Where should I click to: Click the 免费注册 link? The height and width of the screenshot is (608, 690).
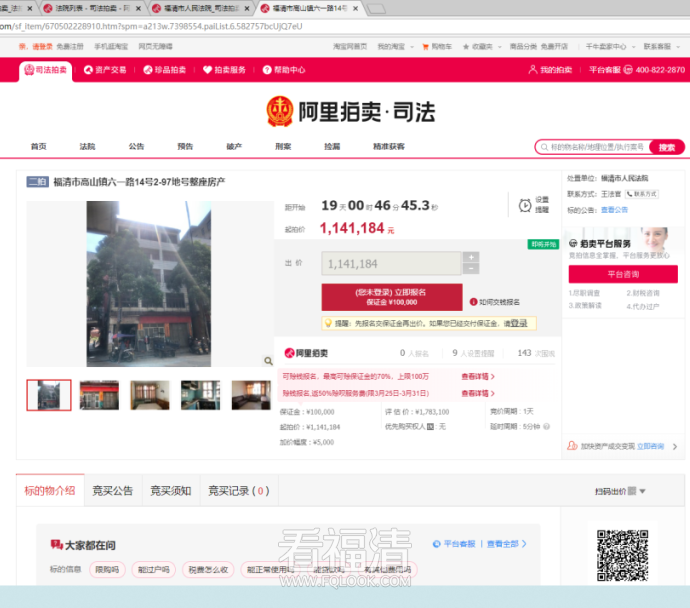(x=70, y=47)
